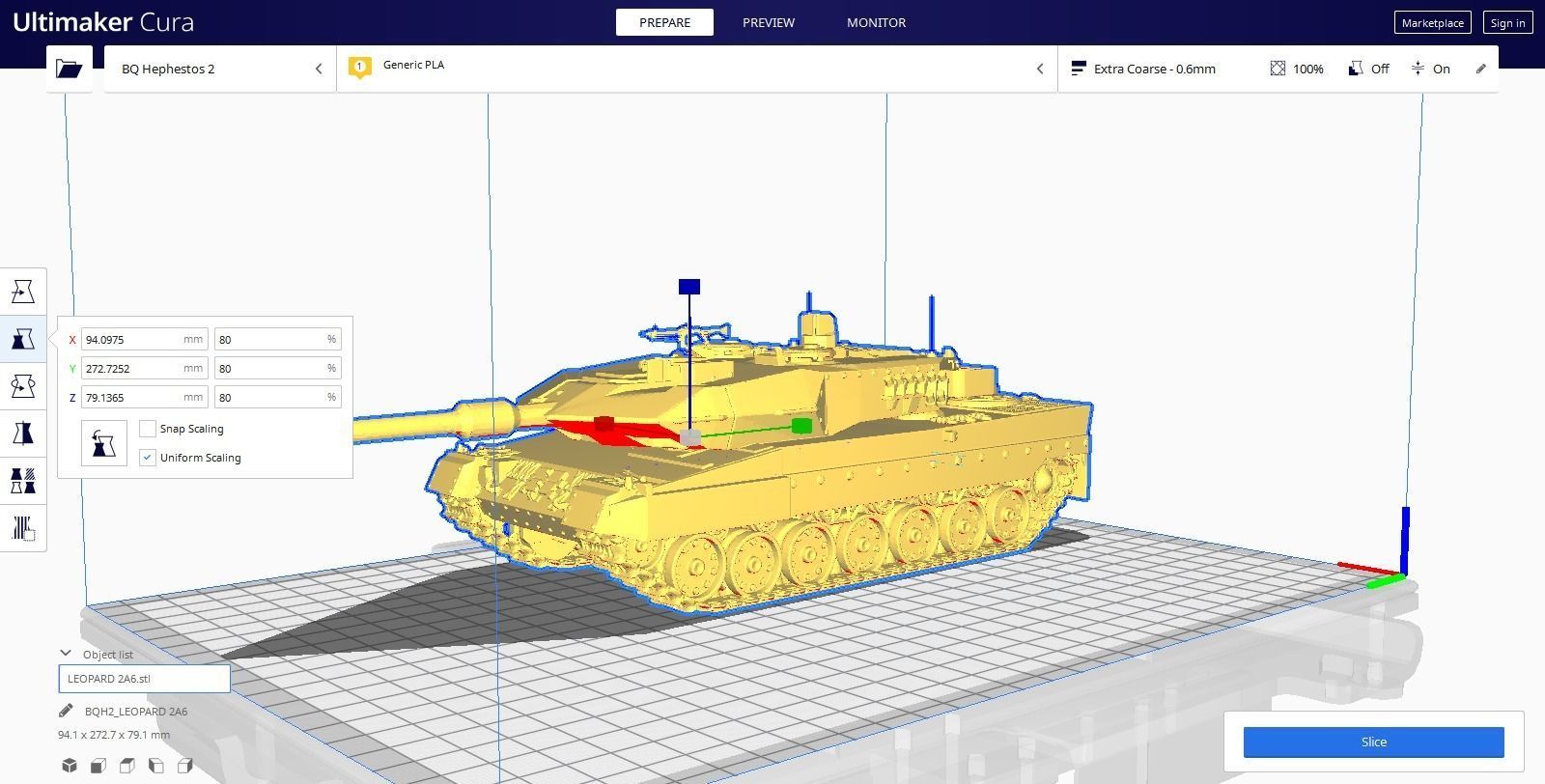Open Extra Coarse - 0.6mm settings panel
The height and width of the screenshot is (784, 1545).
point(1278,69)
